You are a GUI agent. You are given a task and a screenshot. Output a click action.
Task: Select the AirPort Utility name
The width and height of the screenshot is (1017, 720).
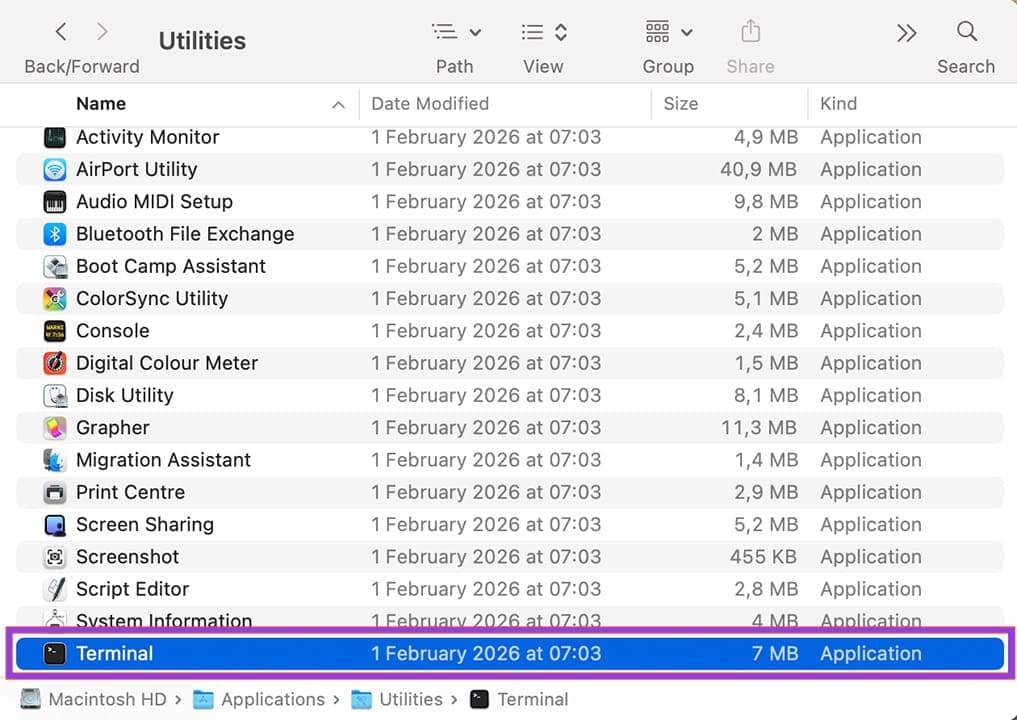[137, 170]
